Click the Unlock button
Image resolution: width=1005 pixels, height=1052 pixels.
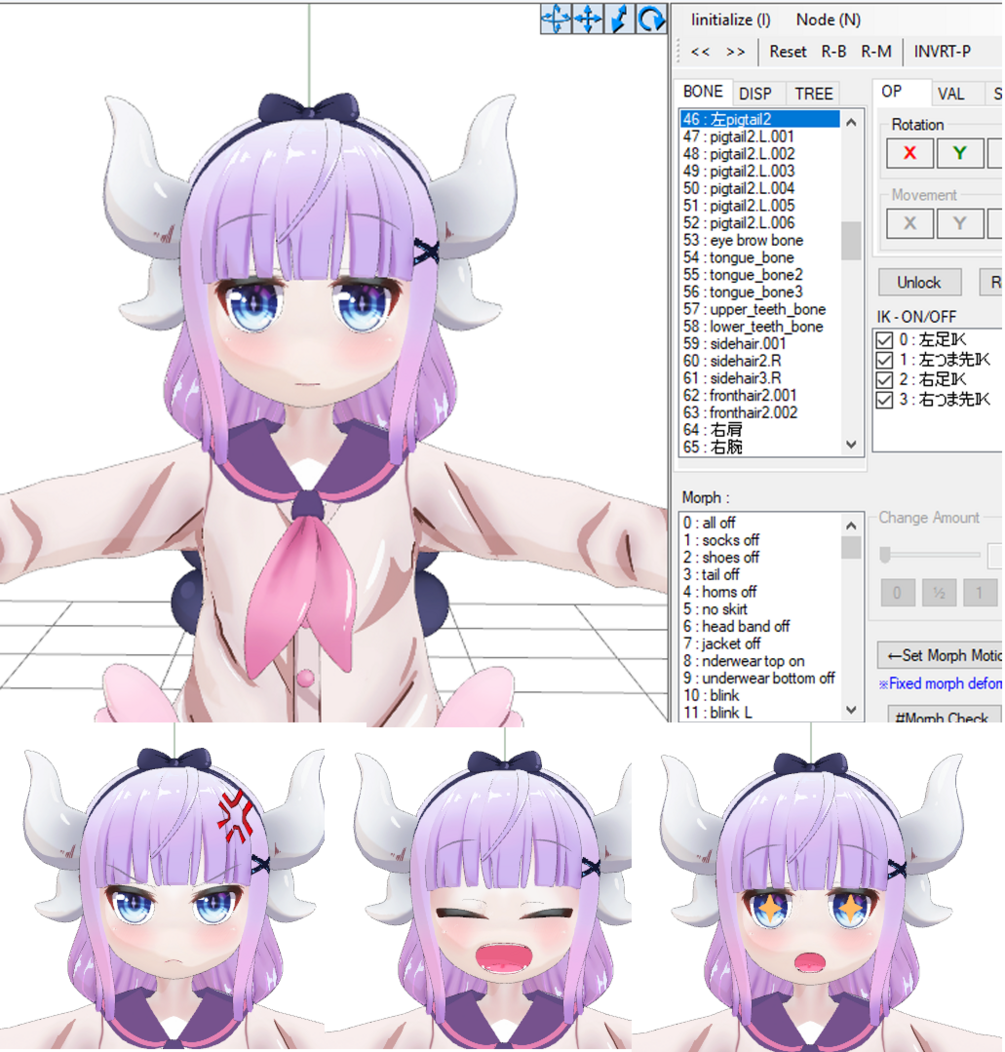(x=919, y=282)
